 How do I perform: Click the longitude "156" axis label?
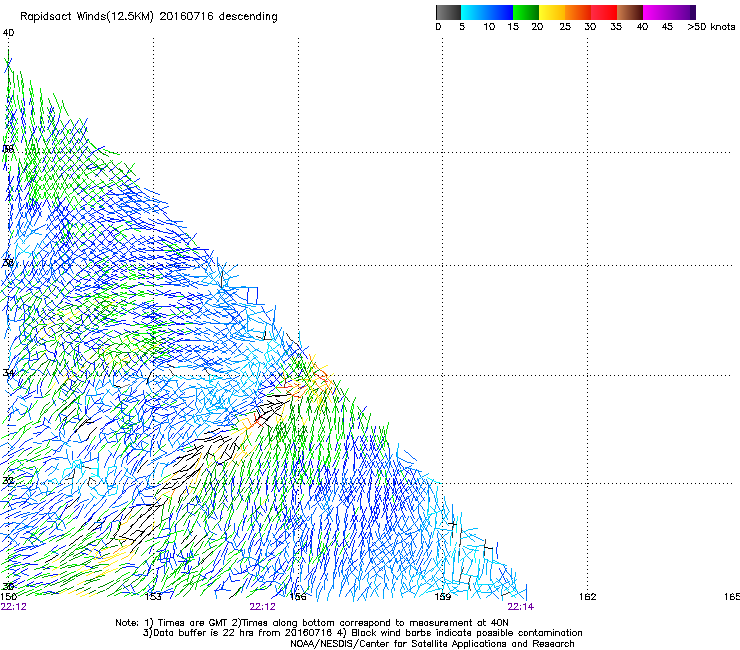[x=298, y=597]
